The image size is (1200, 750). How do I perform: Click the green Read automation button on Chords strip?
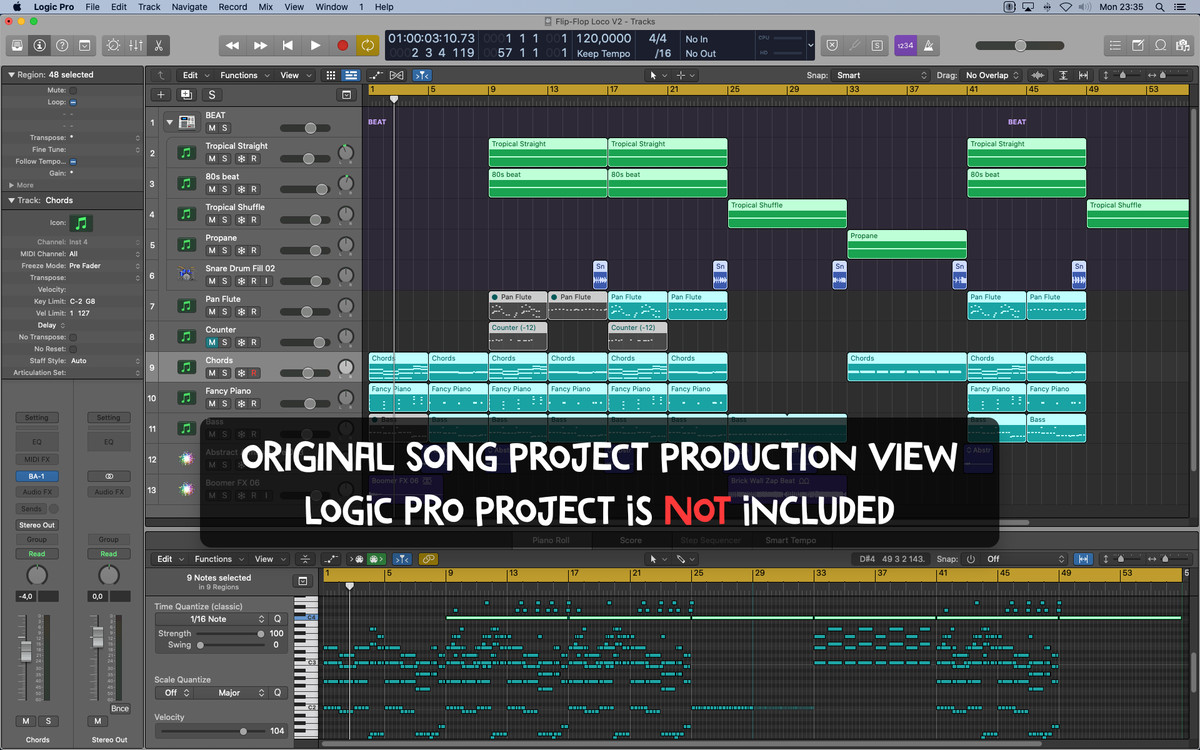[x=37, y=554]
